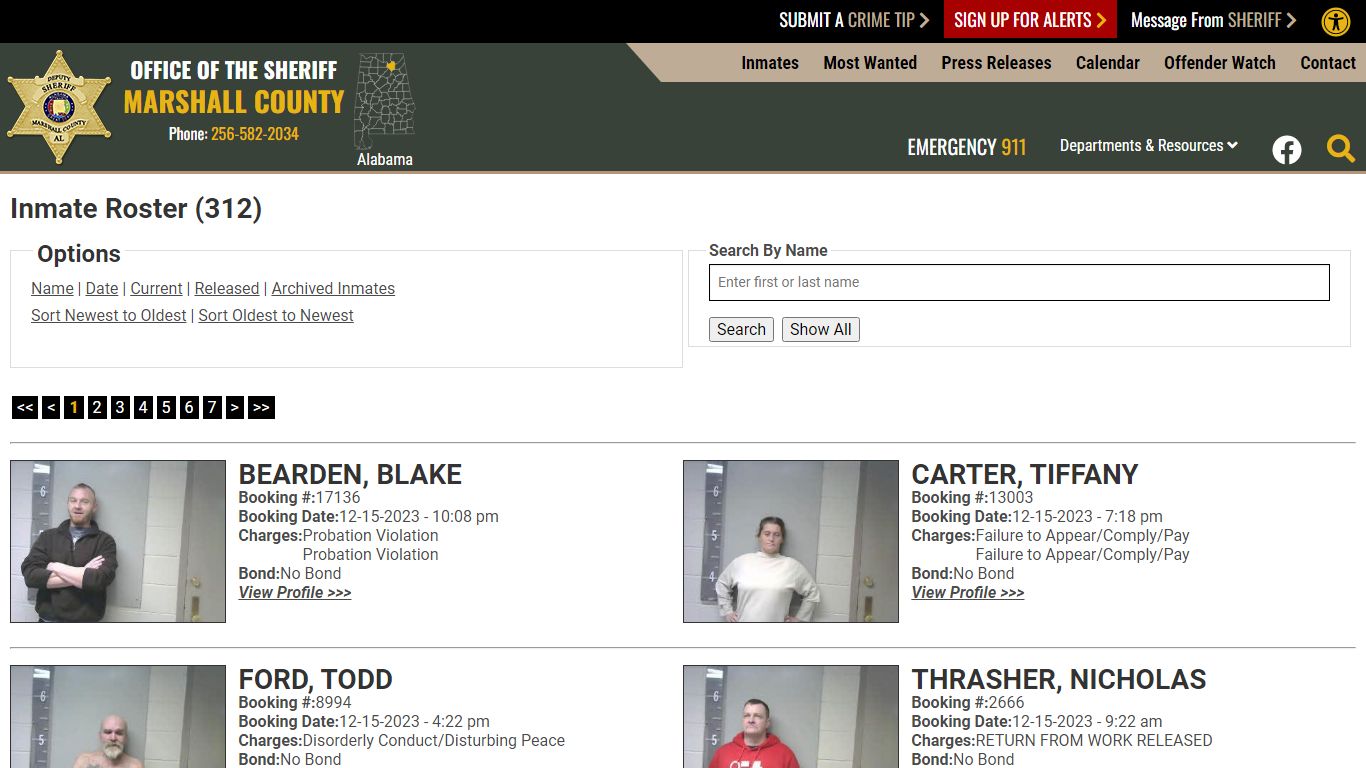
Task: Click the name FORD, TODD
Action: pos(316,679)
